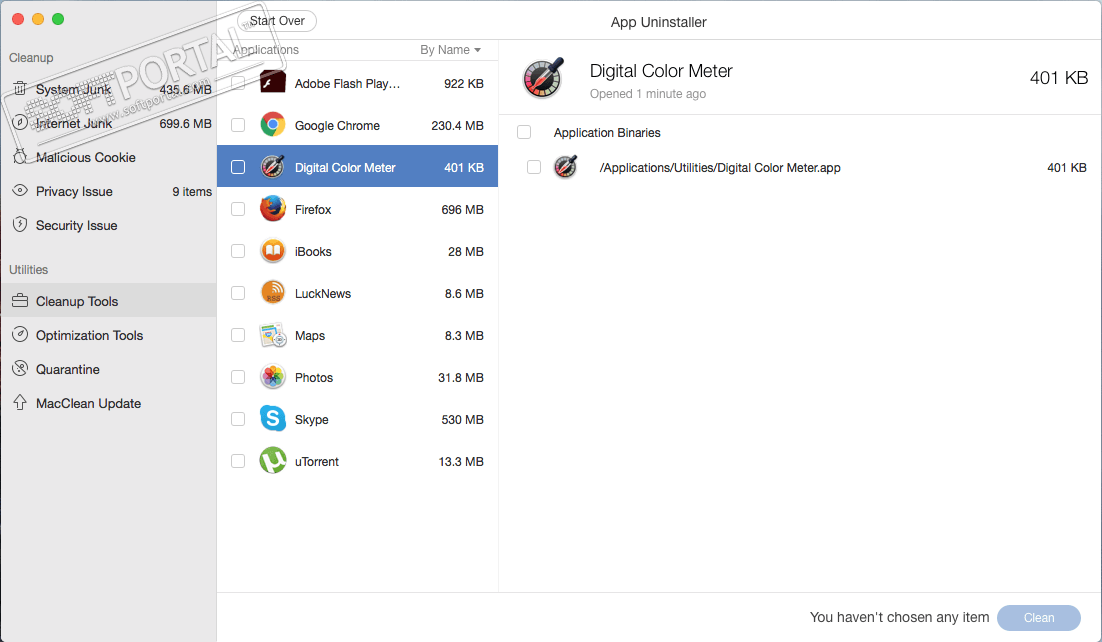Open MacClean Update in the sidebar
This screenshot has height=642, width=1102.
[108, 403]
